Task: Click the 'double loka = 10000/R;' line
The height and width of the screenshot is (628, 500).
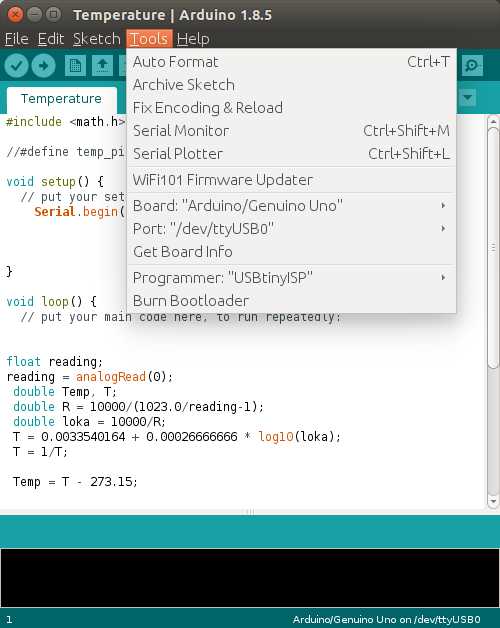Action: [x=89, y=422]
